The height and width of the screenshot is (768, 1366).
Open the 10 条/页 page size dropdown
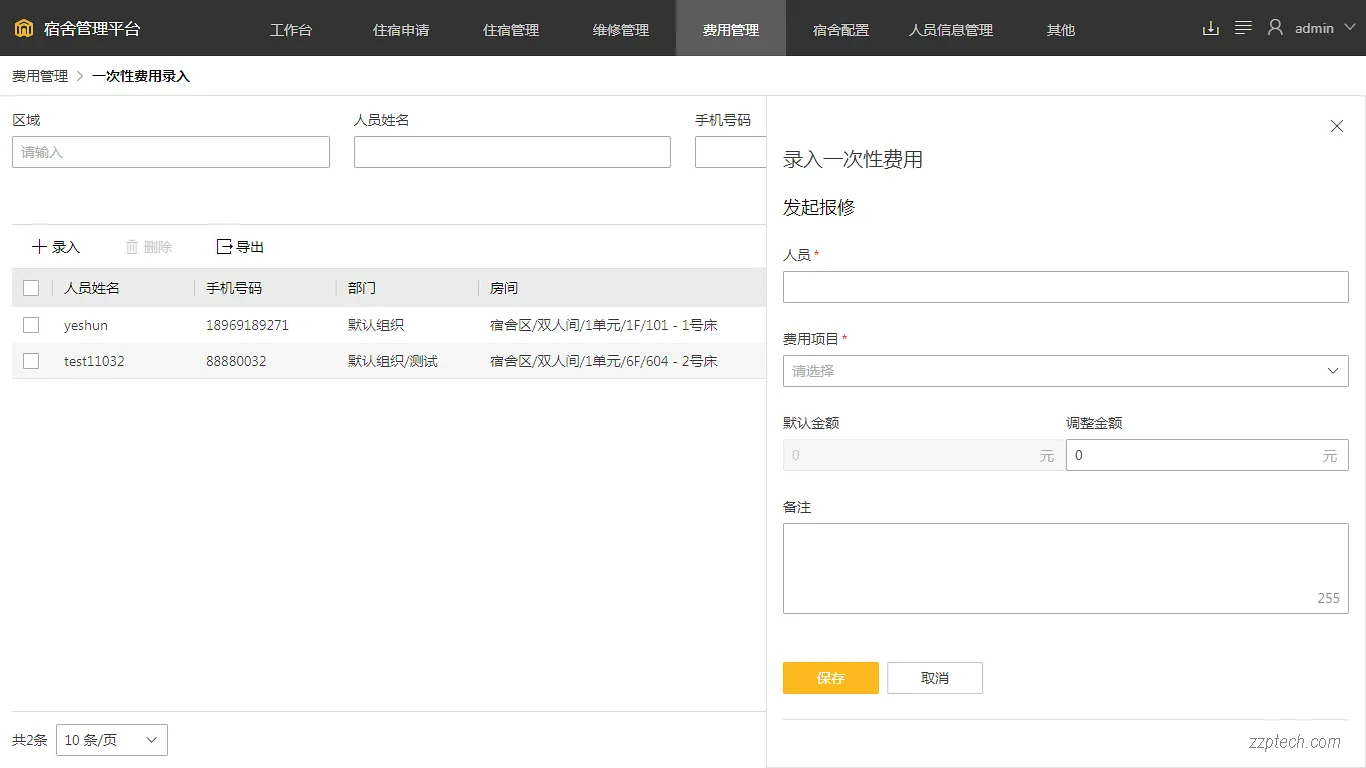111,740
